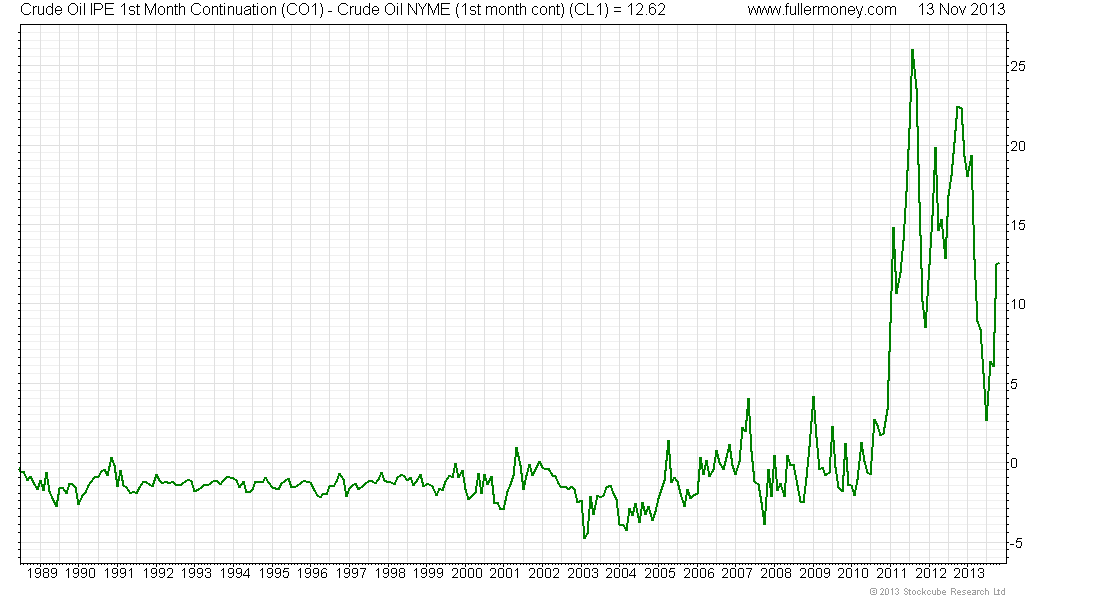Click the x-axis year label 2012
Image resolution: width=1100 pixels, height=600 pixels.
point(931,573)
